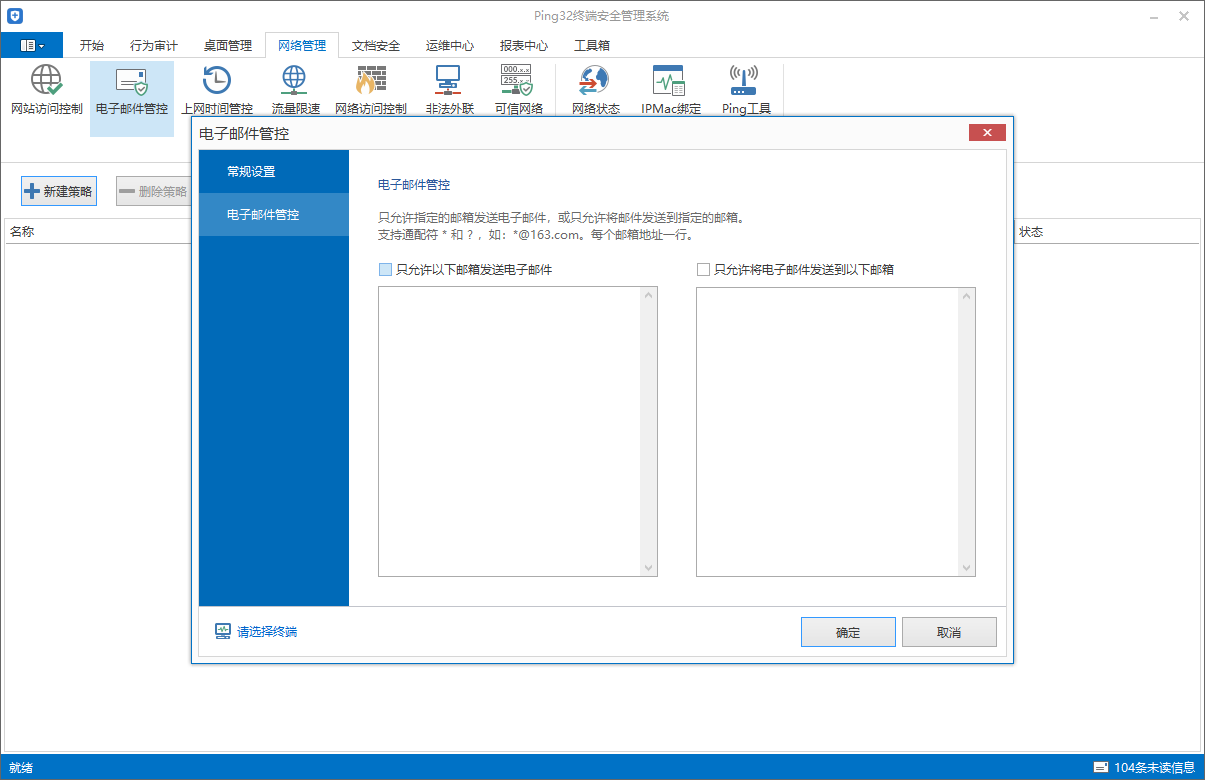
Task: Click 删除策略 button
Action: click(153, 191)
